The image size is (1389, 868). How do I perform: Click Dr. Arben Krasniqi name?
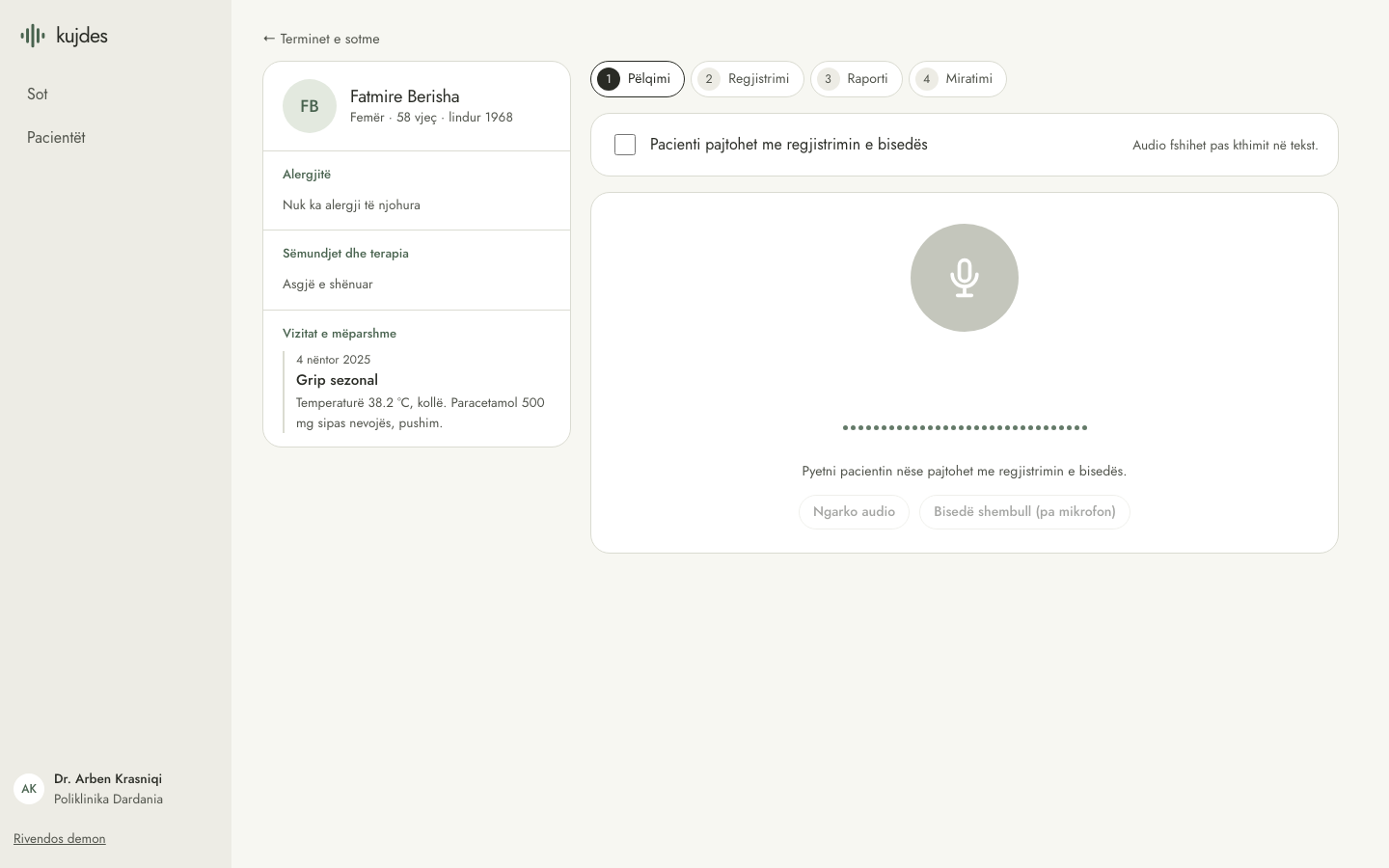click(x=108, y=778)
